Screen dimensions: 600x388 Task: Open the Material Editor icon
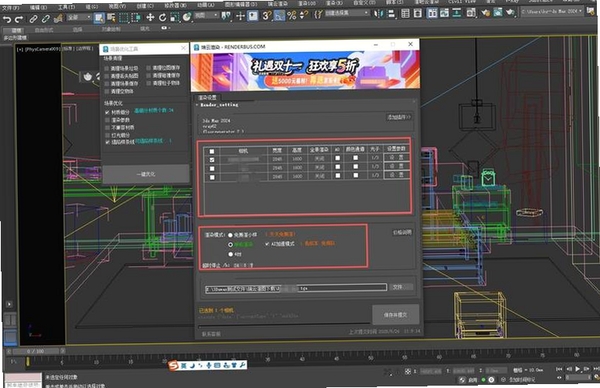[x=471, y=13]
